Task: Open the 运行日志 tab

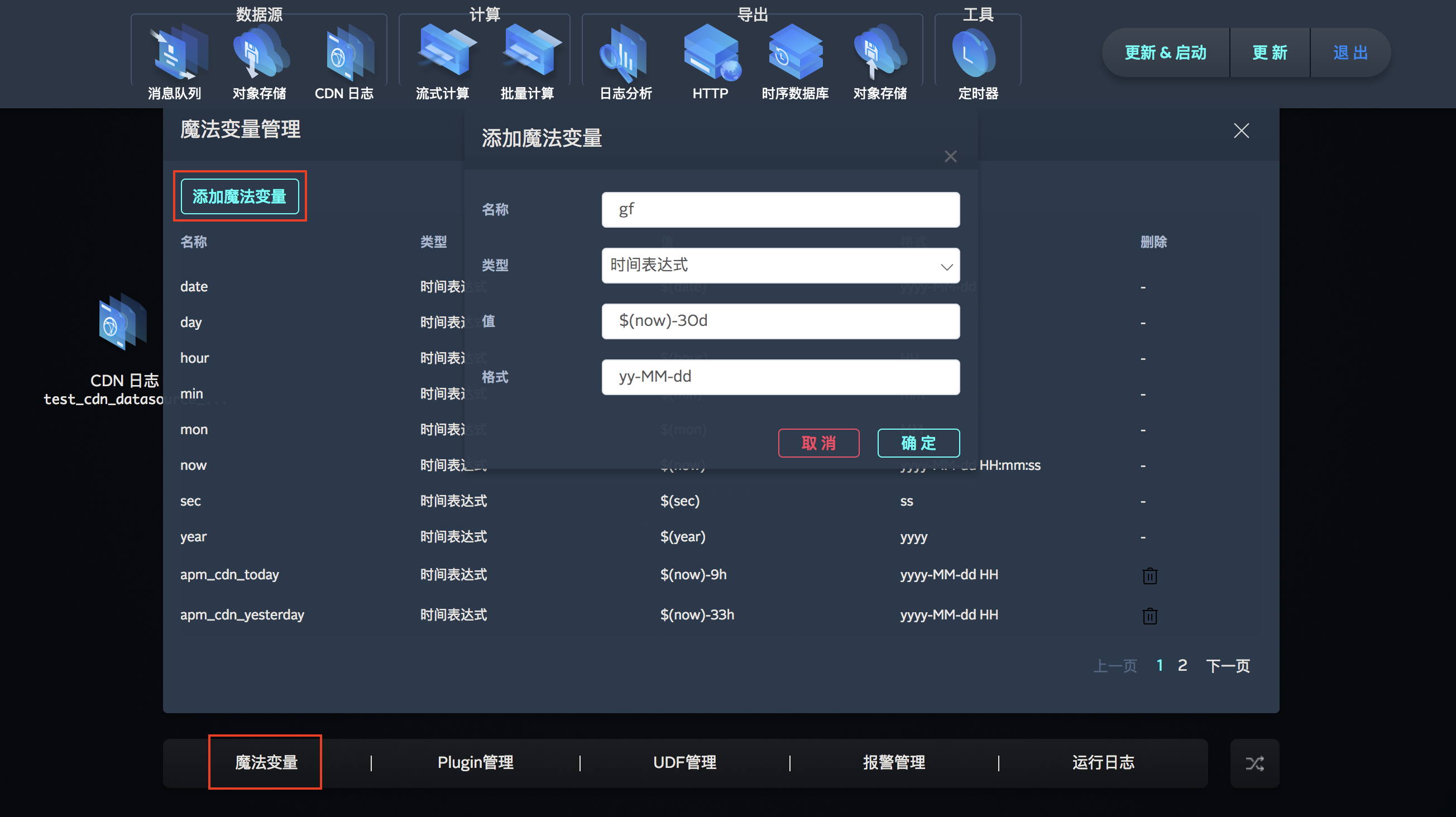Action: tap(1103, 762)
